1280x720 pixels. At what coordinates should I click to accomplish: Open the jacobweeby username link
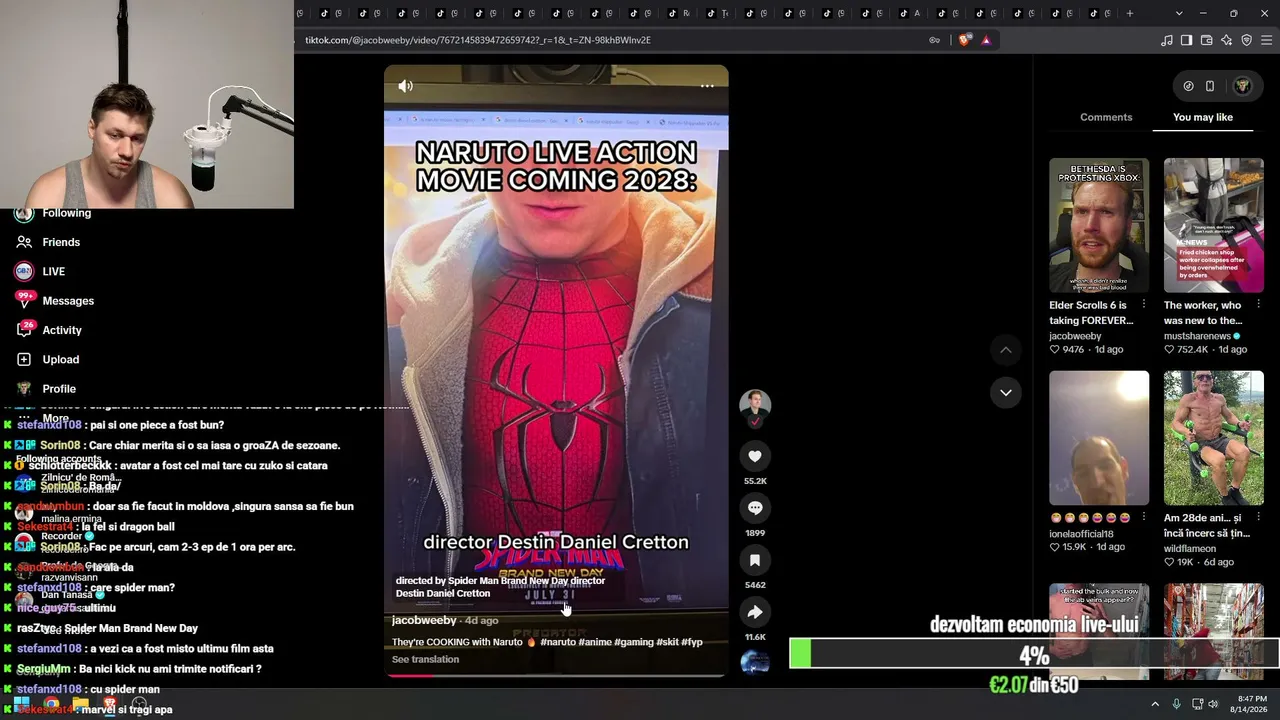(425, 620)
